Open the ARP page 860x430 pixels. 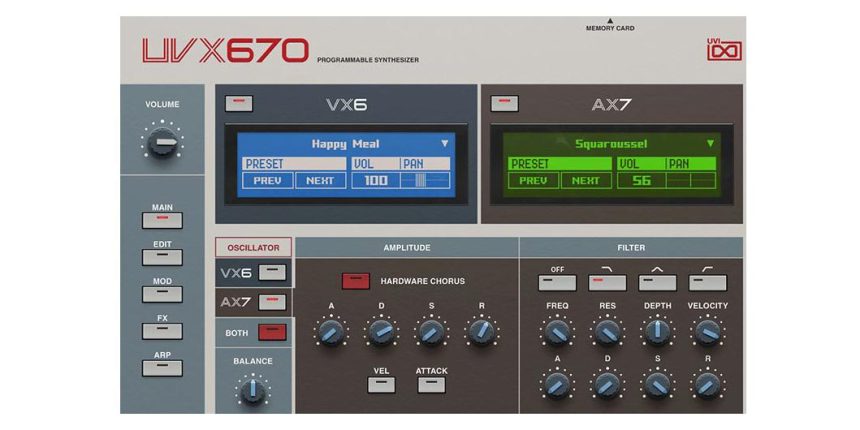[161, 367]
